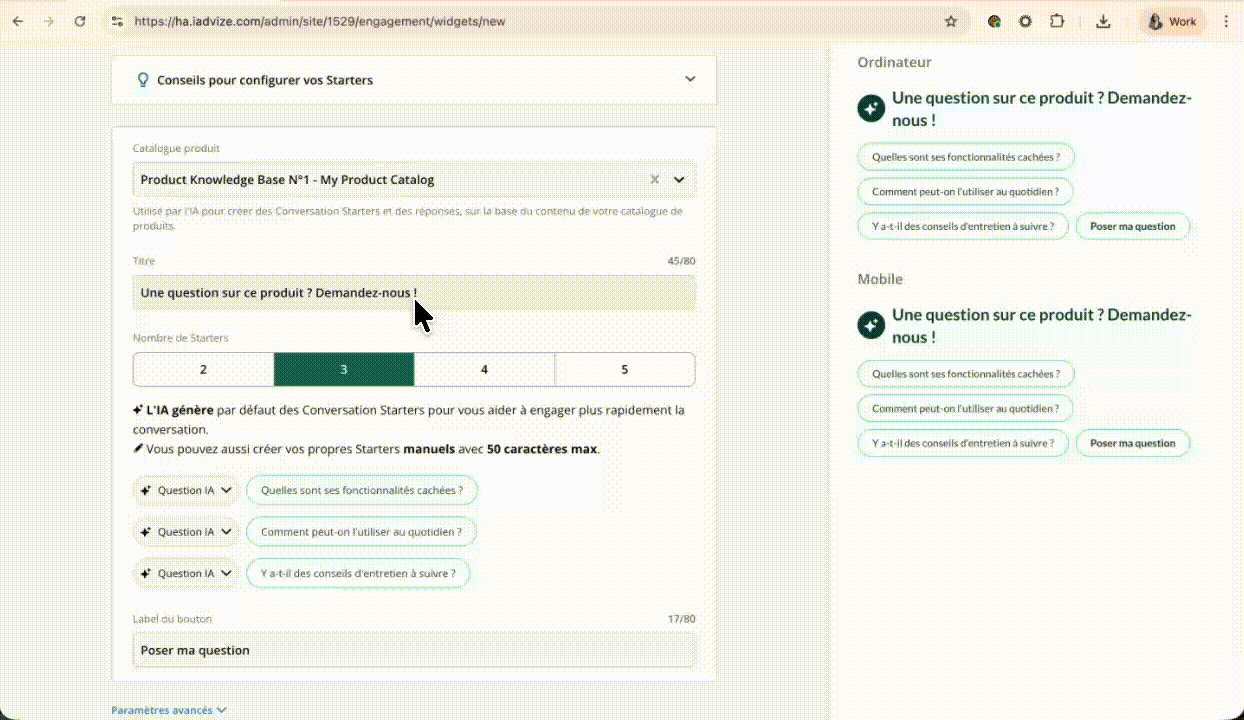This screenshot has width=1244, height=720.
Task: Click the browser back arrow
Action: pyautogui.click(x=17, y=21)
